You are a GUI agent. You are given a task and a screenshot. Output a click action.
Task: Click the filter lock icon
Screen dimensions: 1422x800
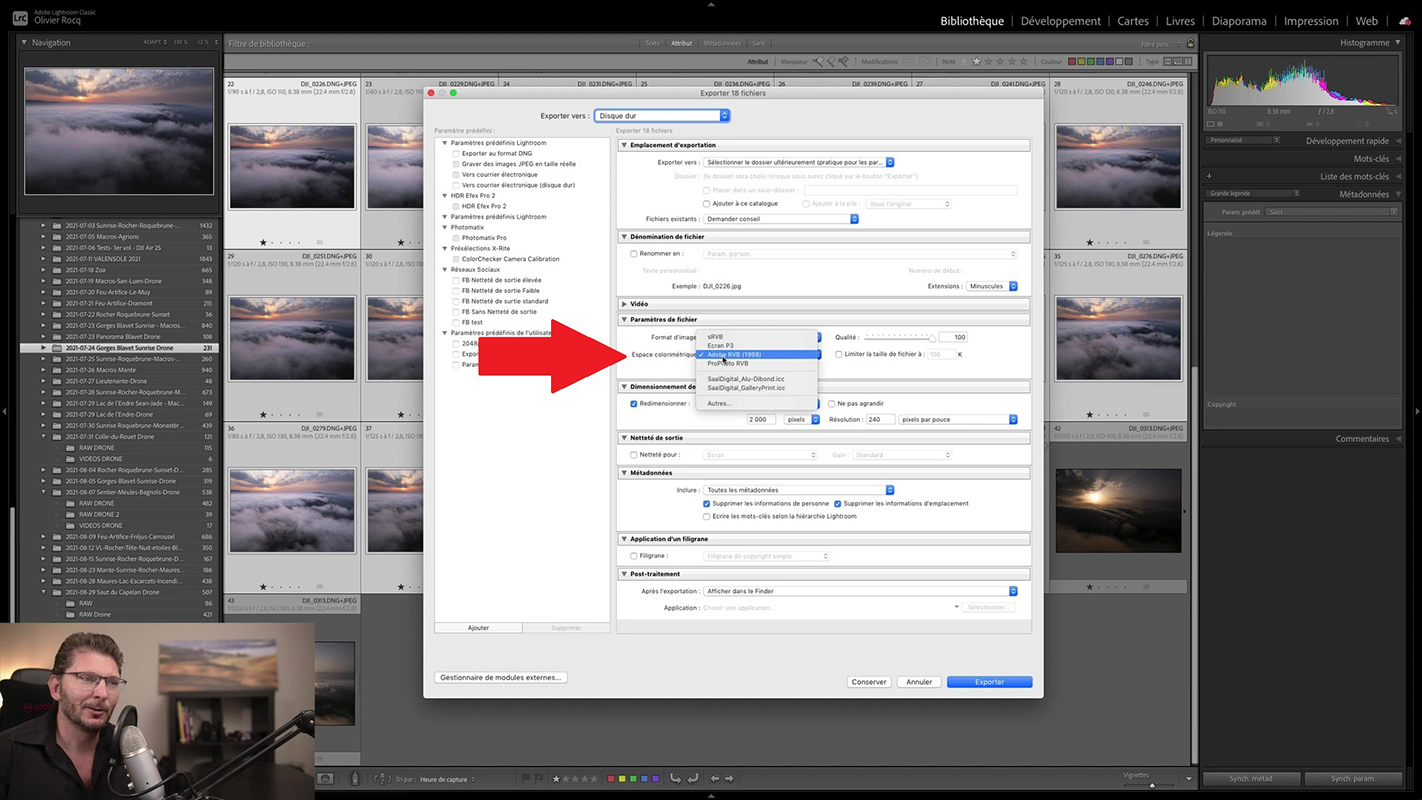click(x=1190, y=43)
